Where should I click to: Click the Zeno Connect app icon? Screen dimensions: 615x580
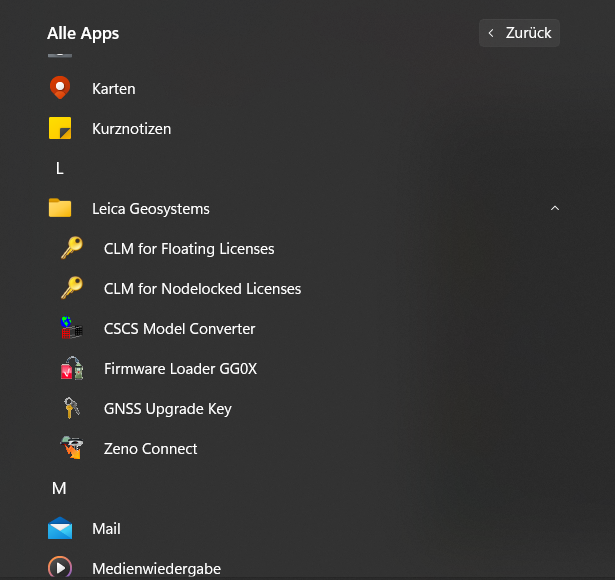coord(72,448)
